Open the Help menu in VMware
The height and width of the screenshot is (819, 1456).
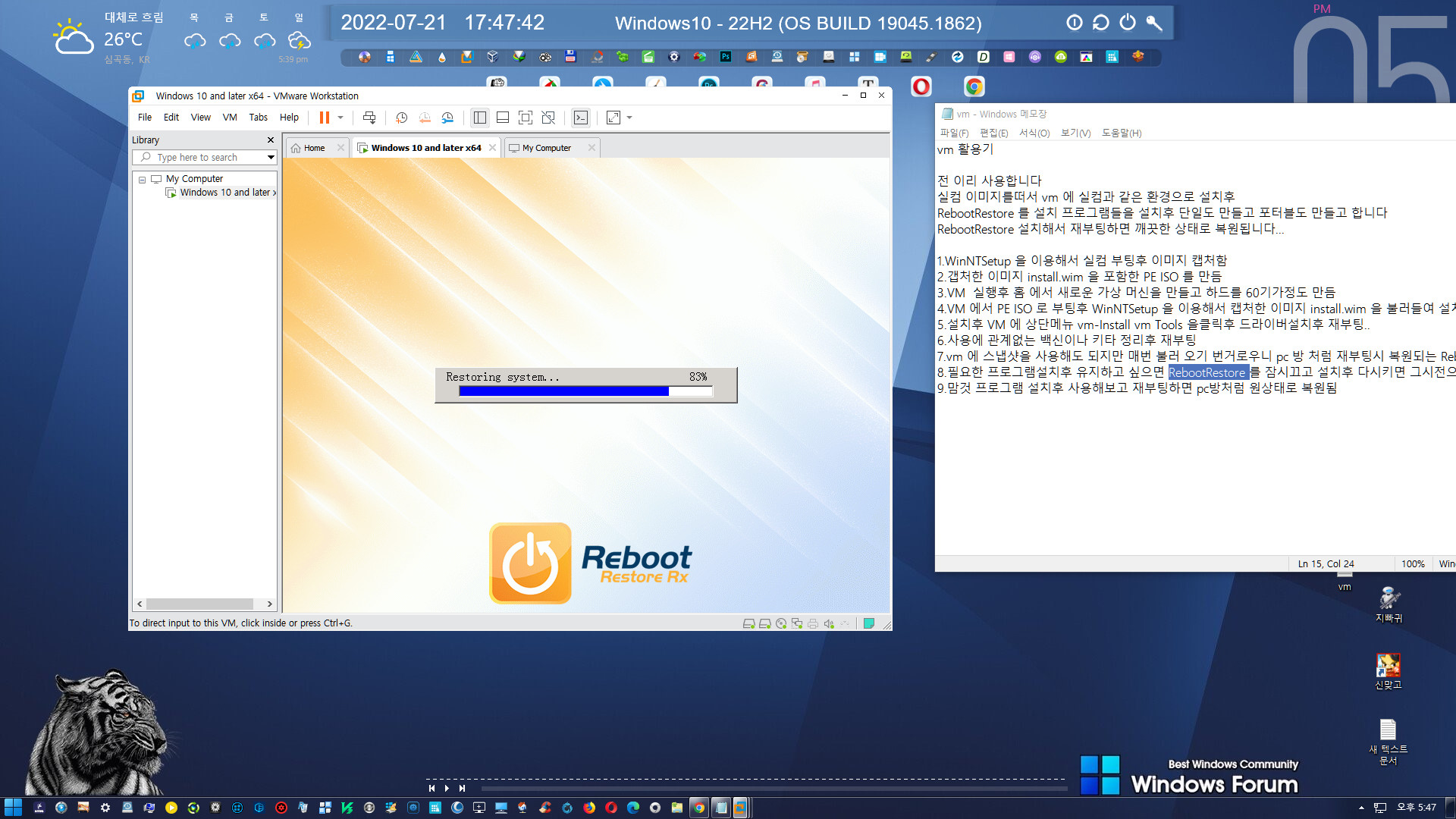coord(289,118)
